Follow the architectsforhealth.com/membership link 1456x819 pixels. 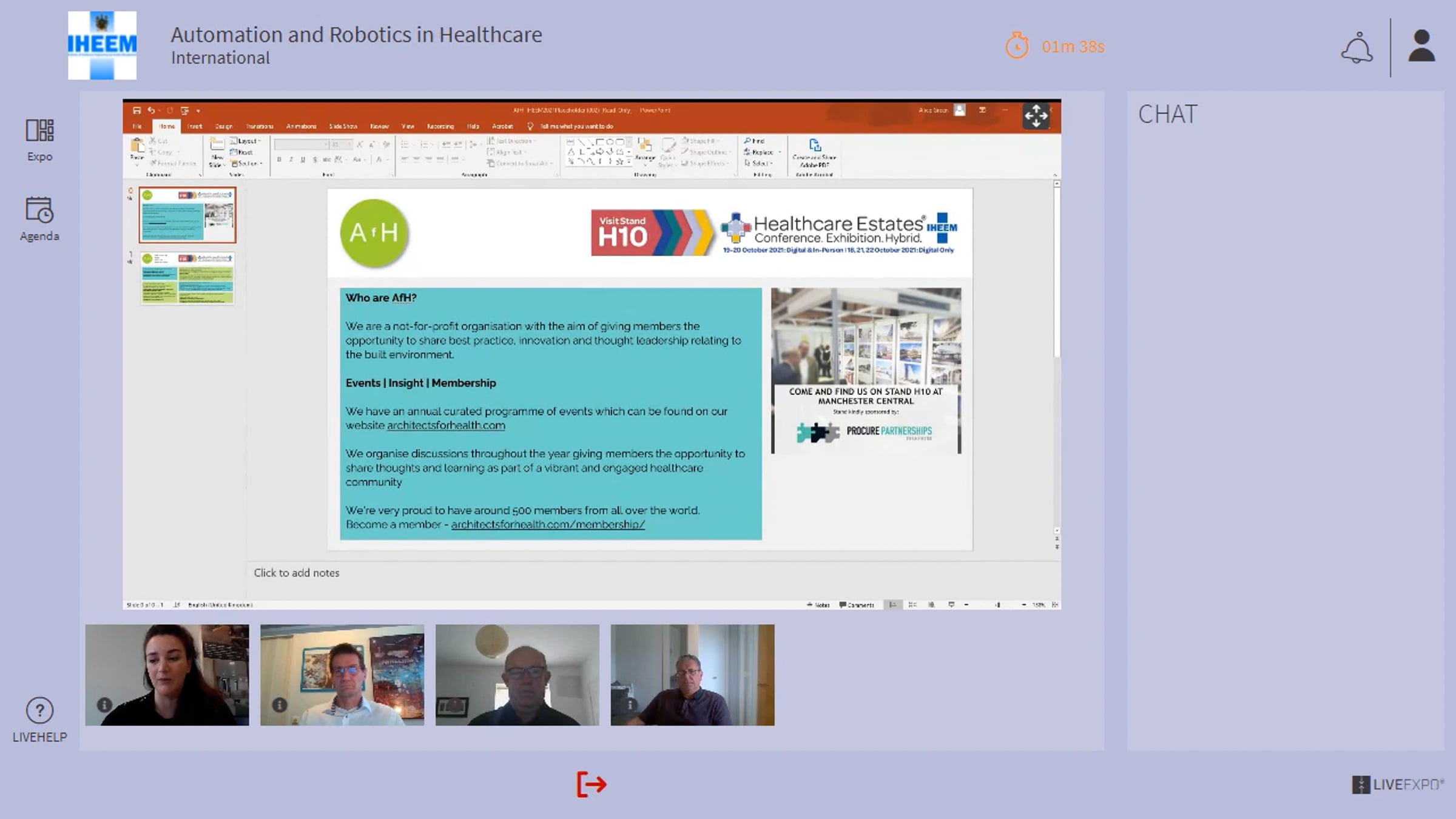(x=547, y=525)
